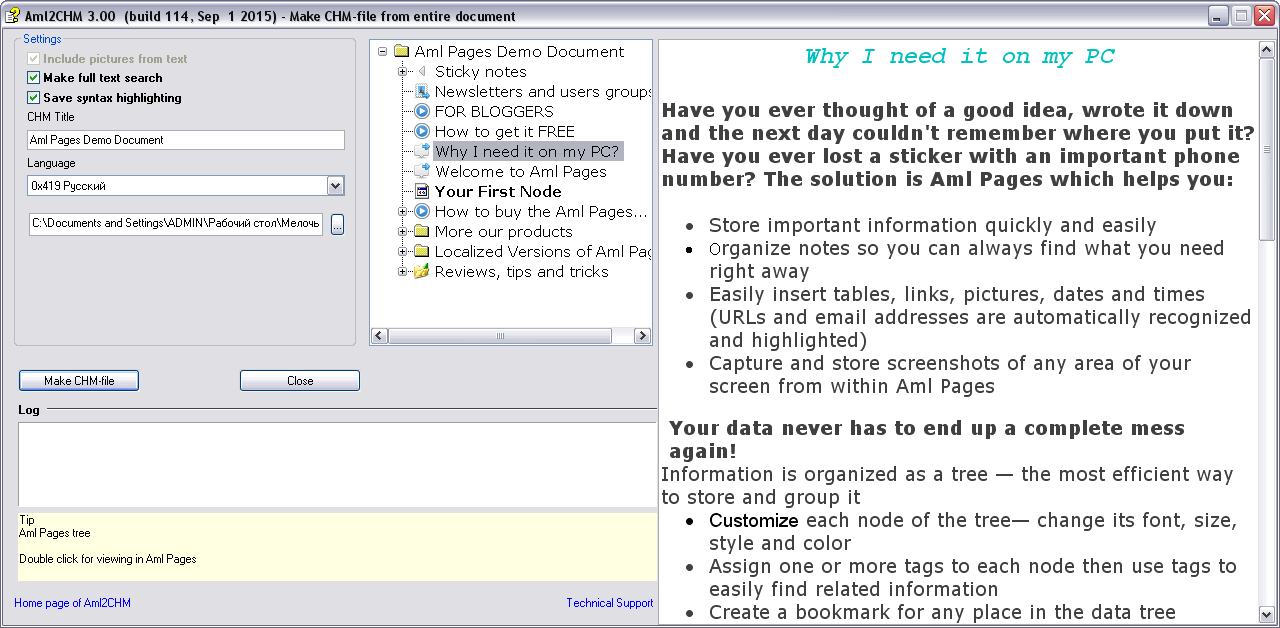The image size is (1280, 628).
Task: Select Newsletters and users groups tree item
Action: pyautogui.click(x=543, y=92)
